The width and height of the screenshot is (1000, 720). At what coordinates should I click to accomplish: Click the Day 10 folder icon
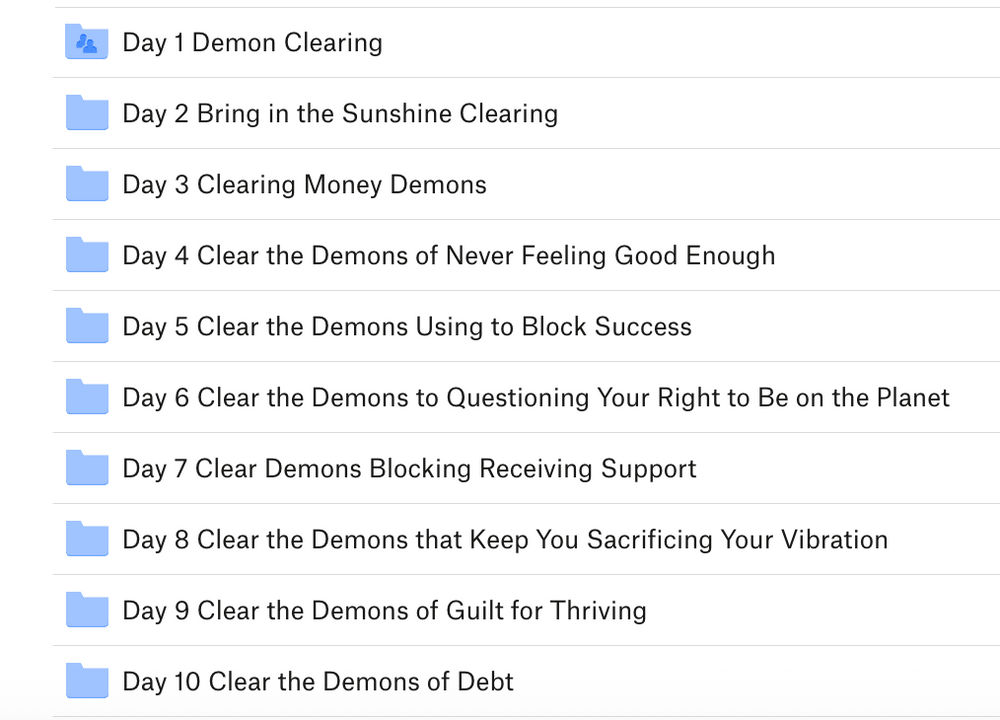click(x=87, y=680)
